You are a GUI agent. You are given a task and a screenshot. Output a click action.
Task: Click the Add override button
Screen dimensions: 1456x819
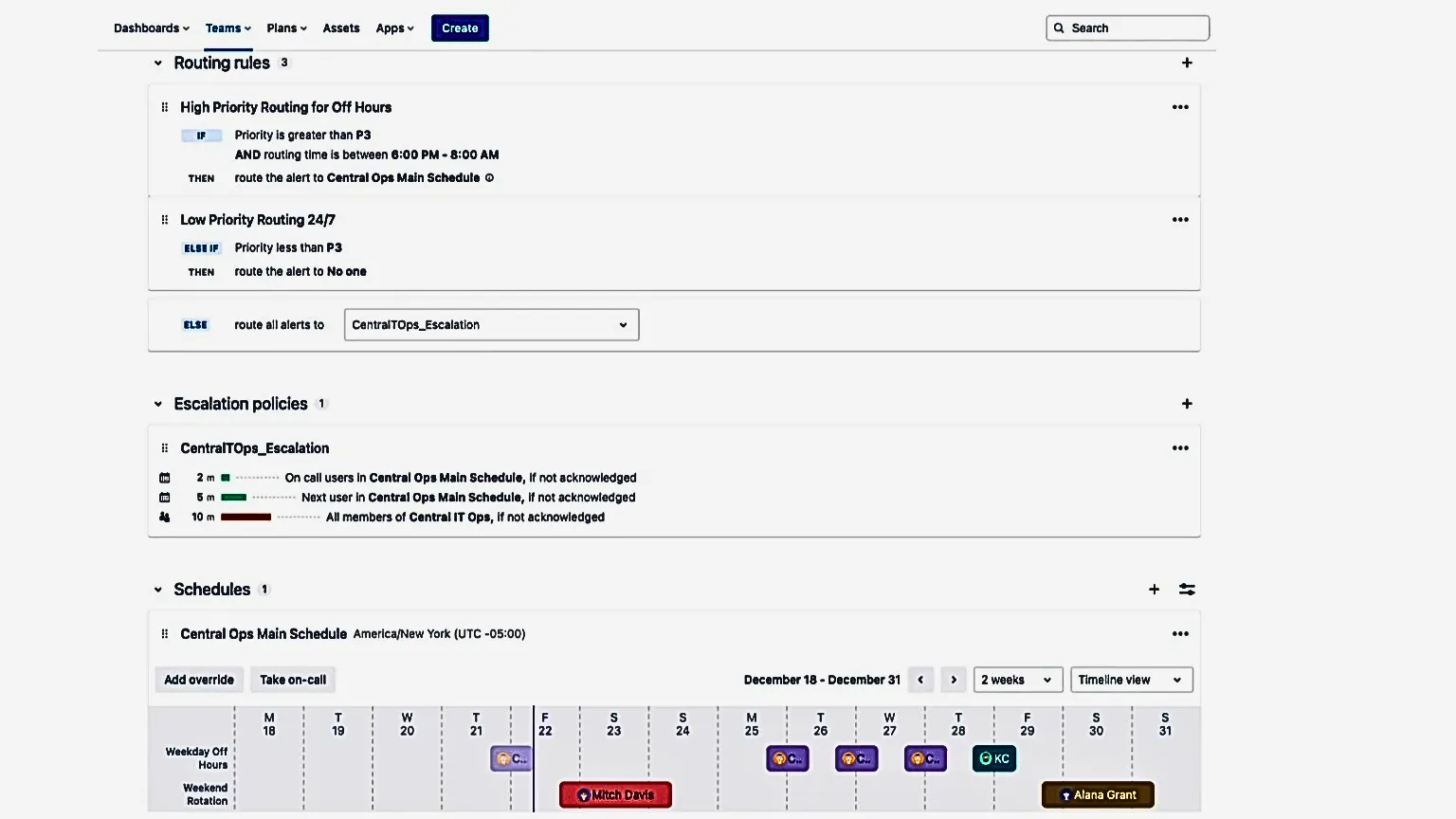(198, 680)
